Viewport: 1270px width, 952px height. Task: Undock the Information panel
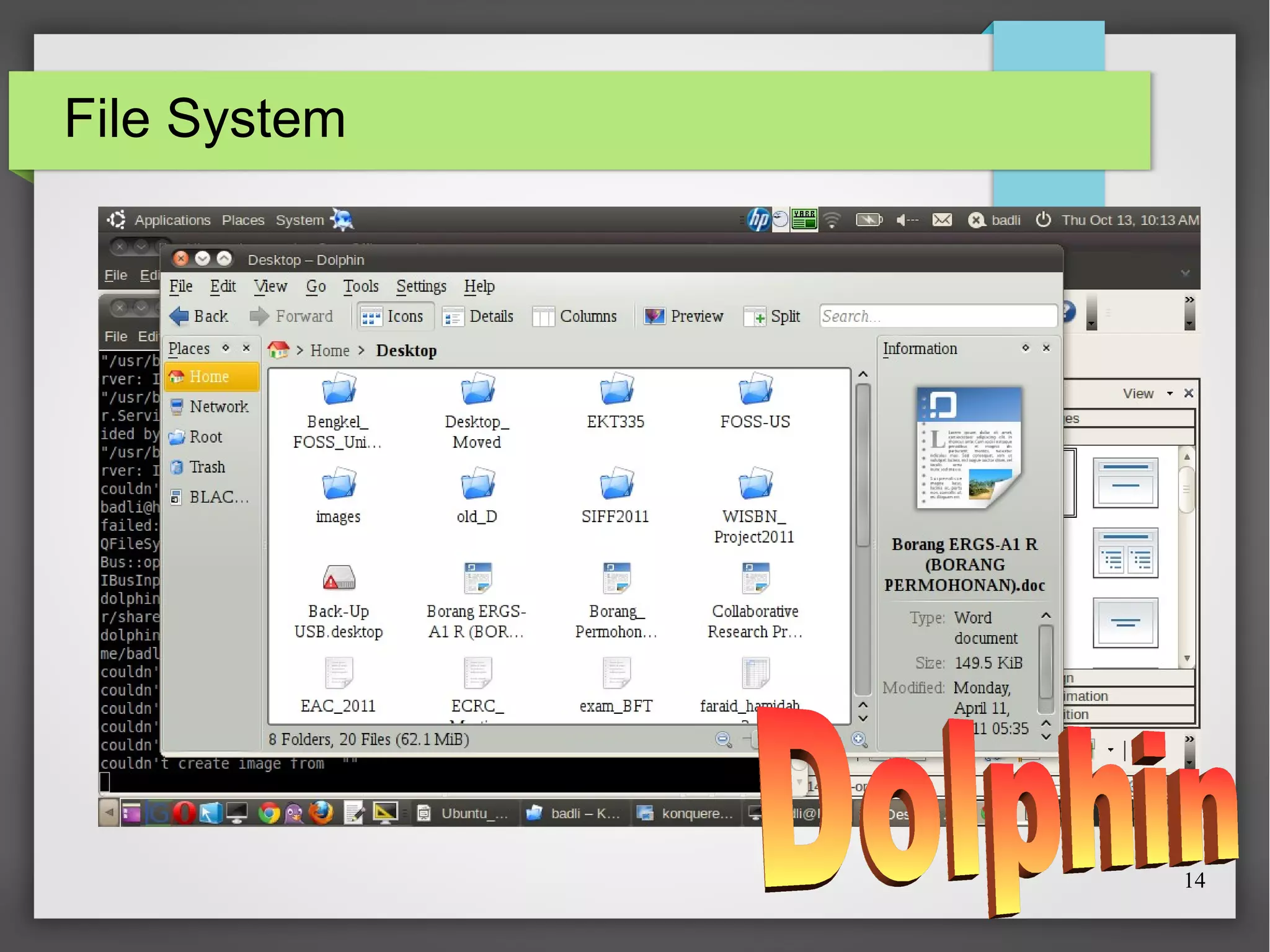coord(1026,348)
